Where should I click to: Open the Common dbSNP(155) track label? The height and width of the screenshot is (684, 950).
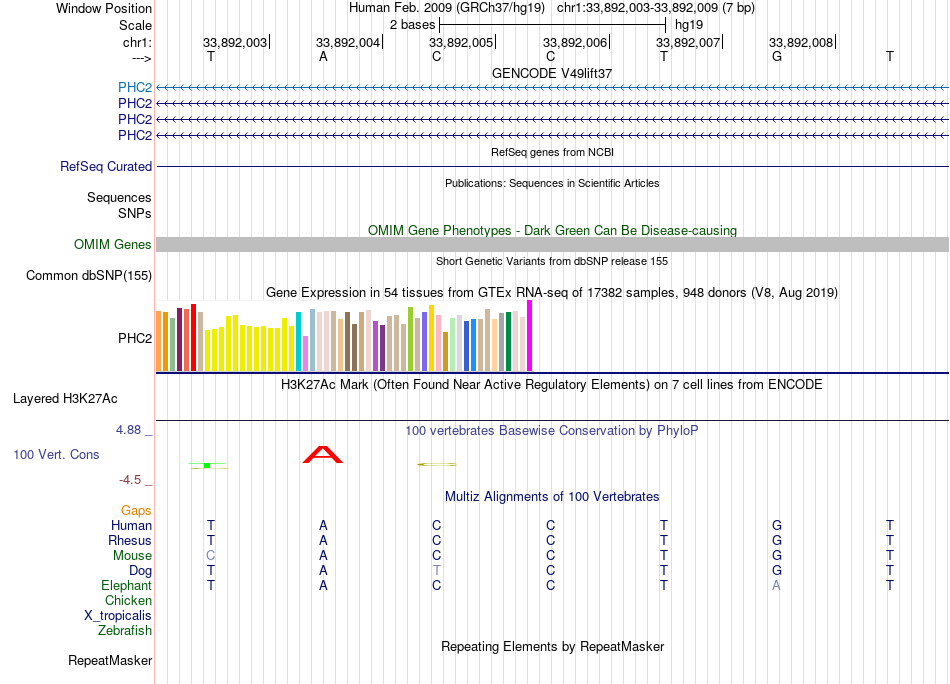88,276
